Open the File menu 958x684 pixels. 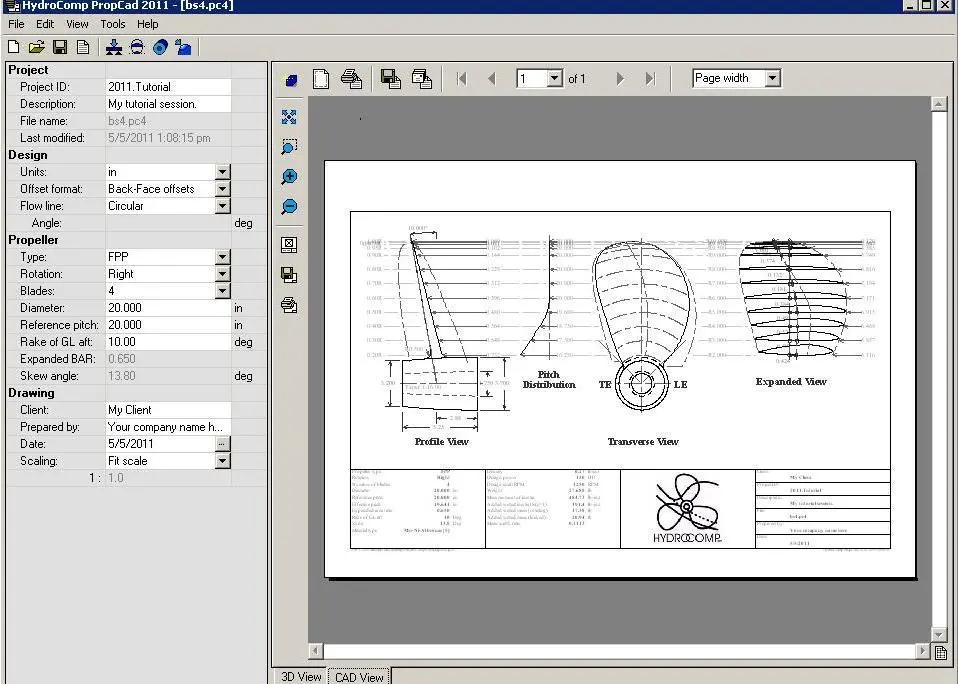coord(16,24)
